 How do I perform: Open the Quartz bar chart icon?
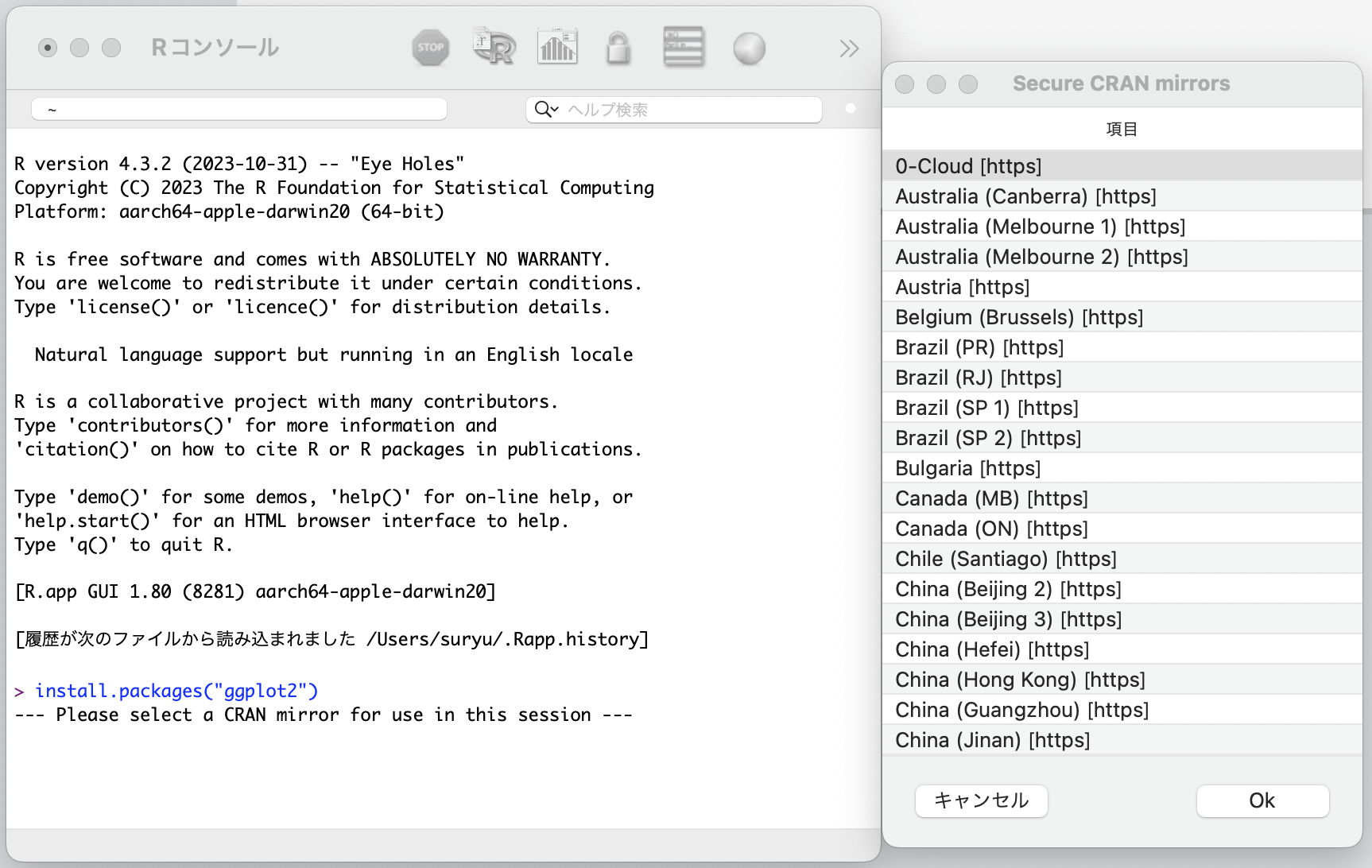[557, 47]
